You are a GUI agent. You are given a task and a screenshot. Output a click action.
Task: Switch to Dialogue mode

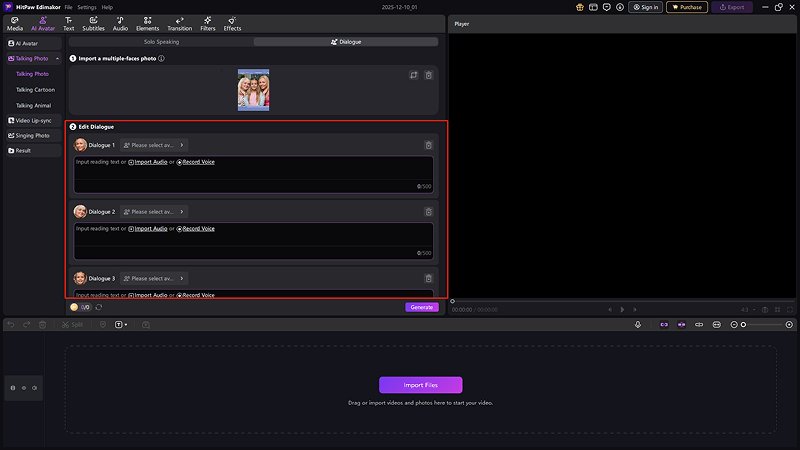(x=346, y=42)
